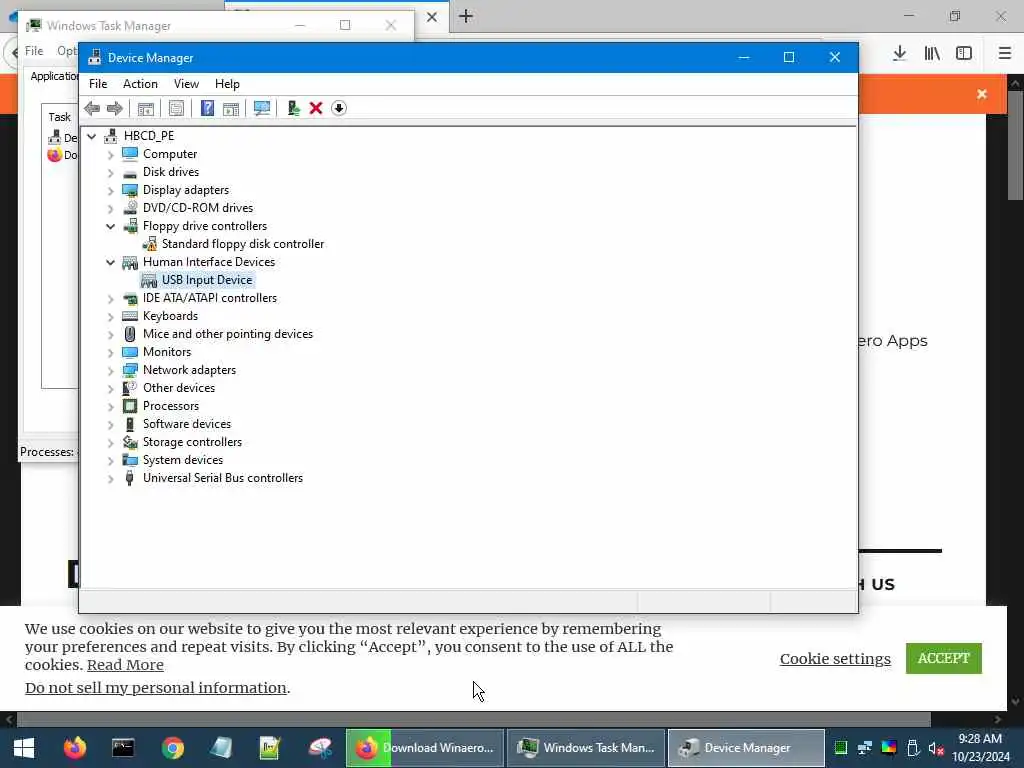
Task: Click the Processors category icon
Action: 130,406
